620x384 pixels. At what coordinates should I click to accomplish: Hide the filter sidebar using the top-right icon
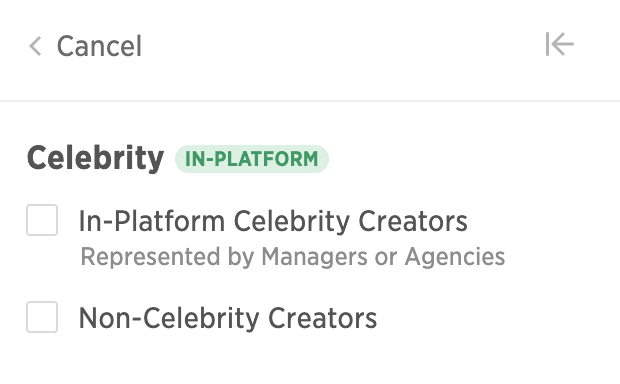click(560, 44)
